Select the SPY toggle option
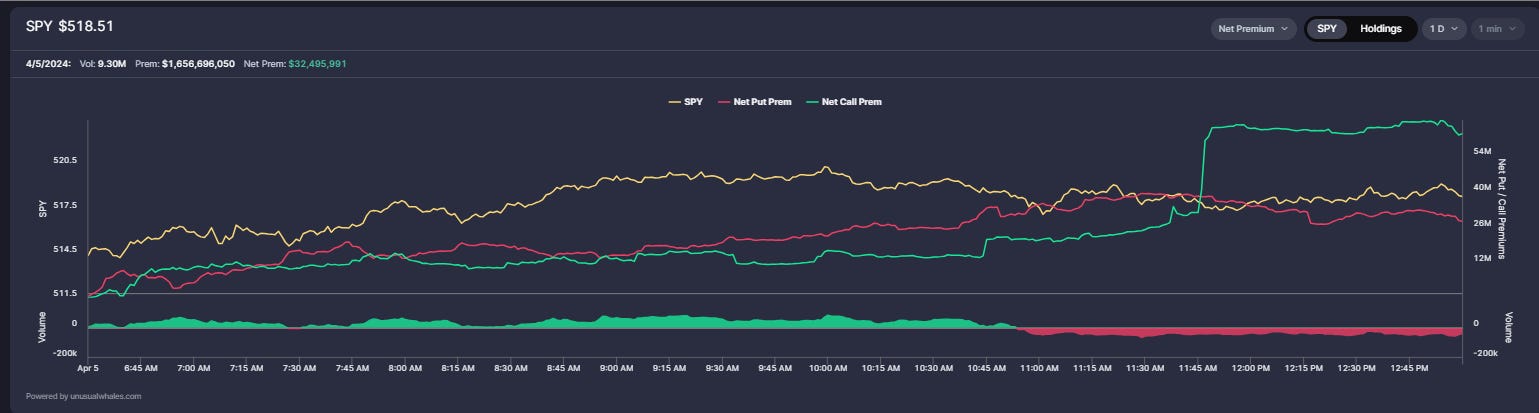 pyautogui.click(x=1326, y=28)
